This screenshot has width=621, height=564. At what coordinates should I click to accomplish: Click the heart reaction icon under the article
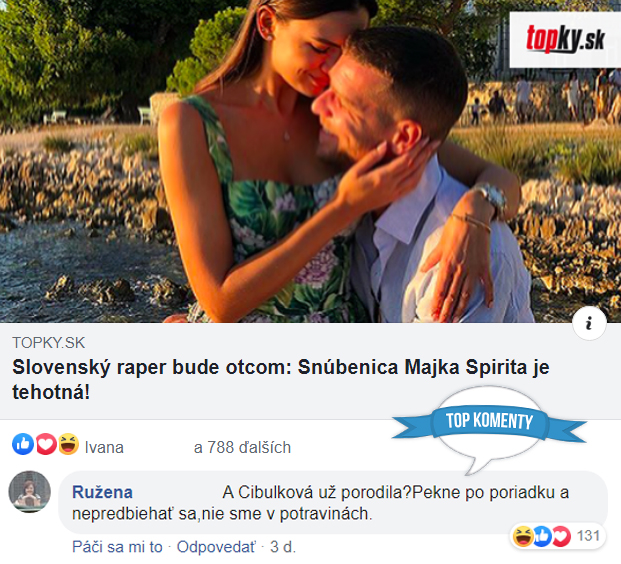click(46, 444)
